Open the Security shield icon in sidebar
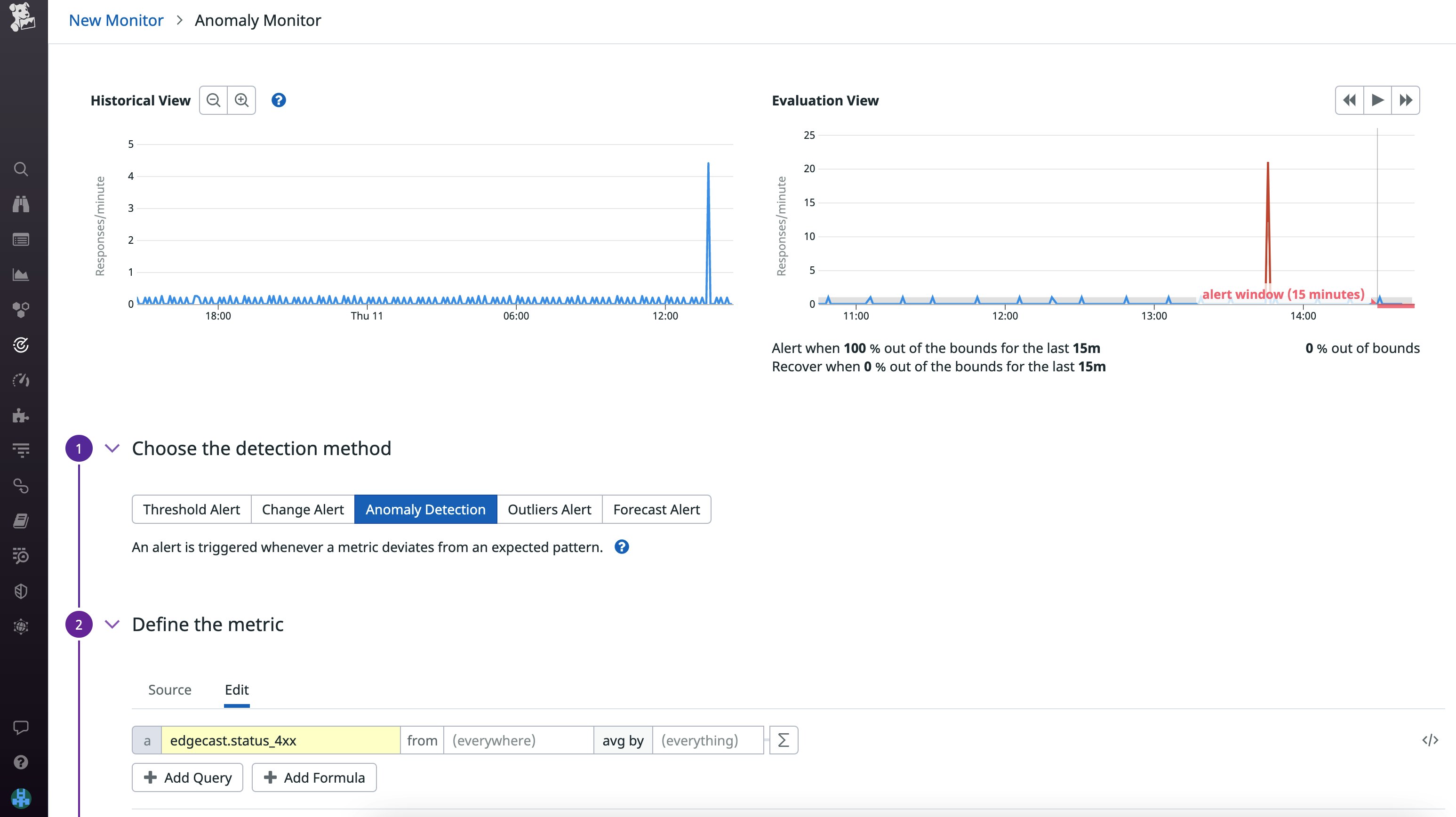 point(21,592)
